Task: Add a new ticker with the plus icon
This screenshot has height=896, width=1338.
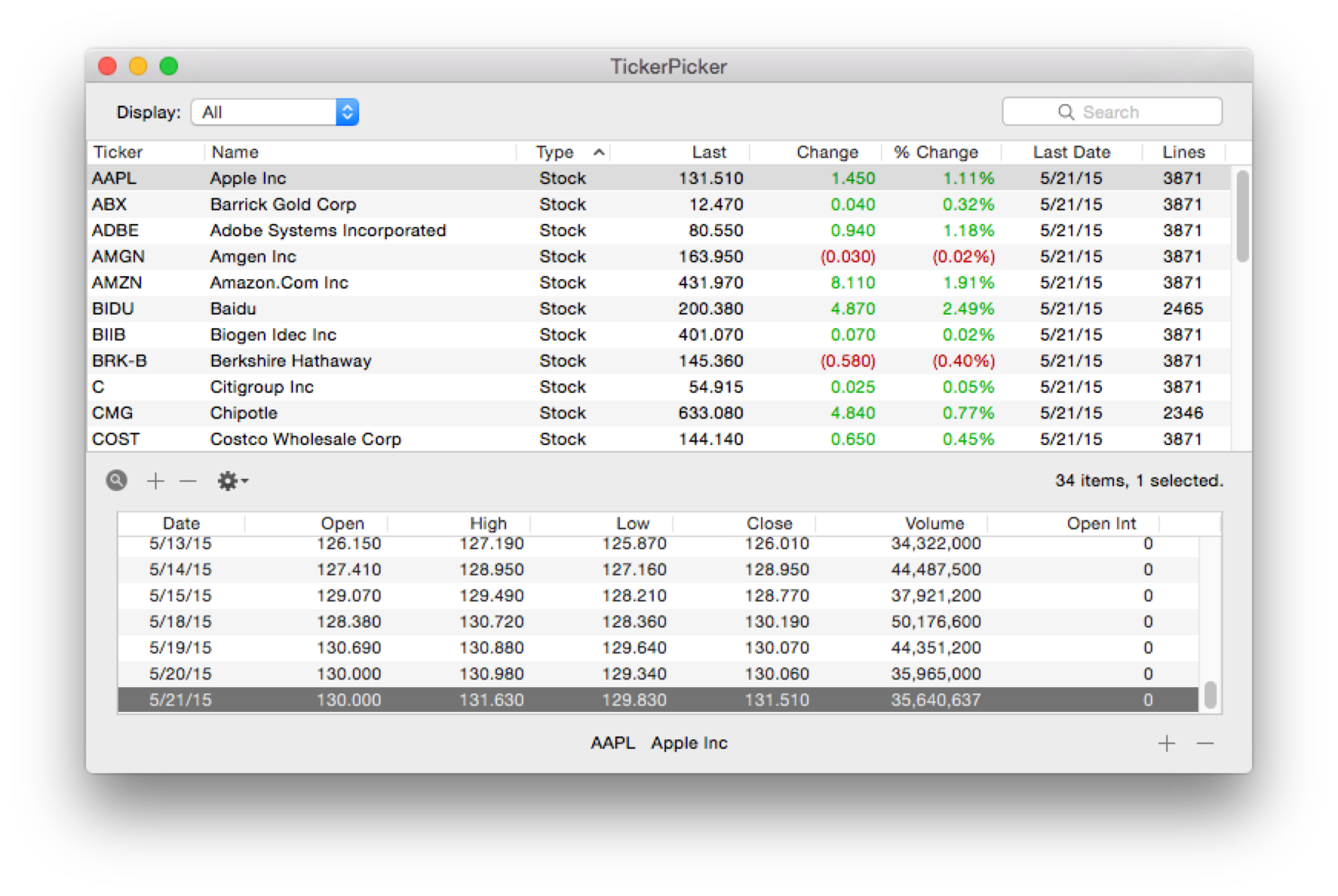Action: click(155, 480)
